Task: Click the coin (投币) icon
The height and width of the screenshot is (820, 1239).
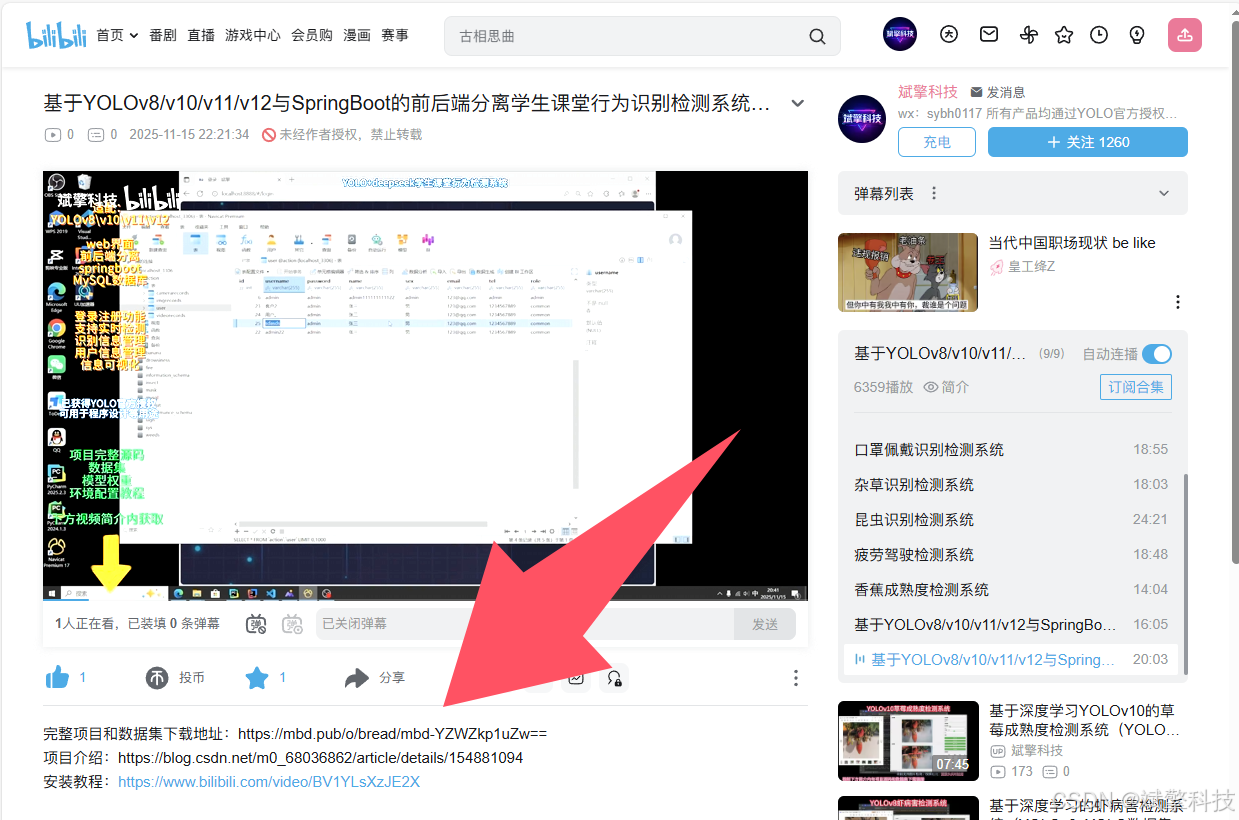Action: click(158, 678)
